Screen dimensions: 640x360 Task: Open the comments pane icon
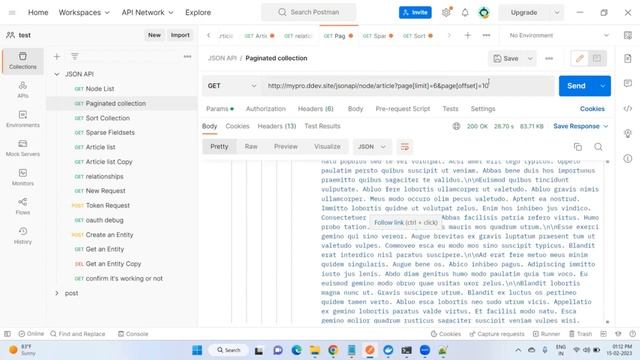click(628, 83)
